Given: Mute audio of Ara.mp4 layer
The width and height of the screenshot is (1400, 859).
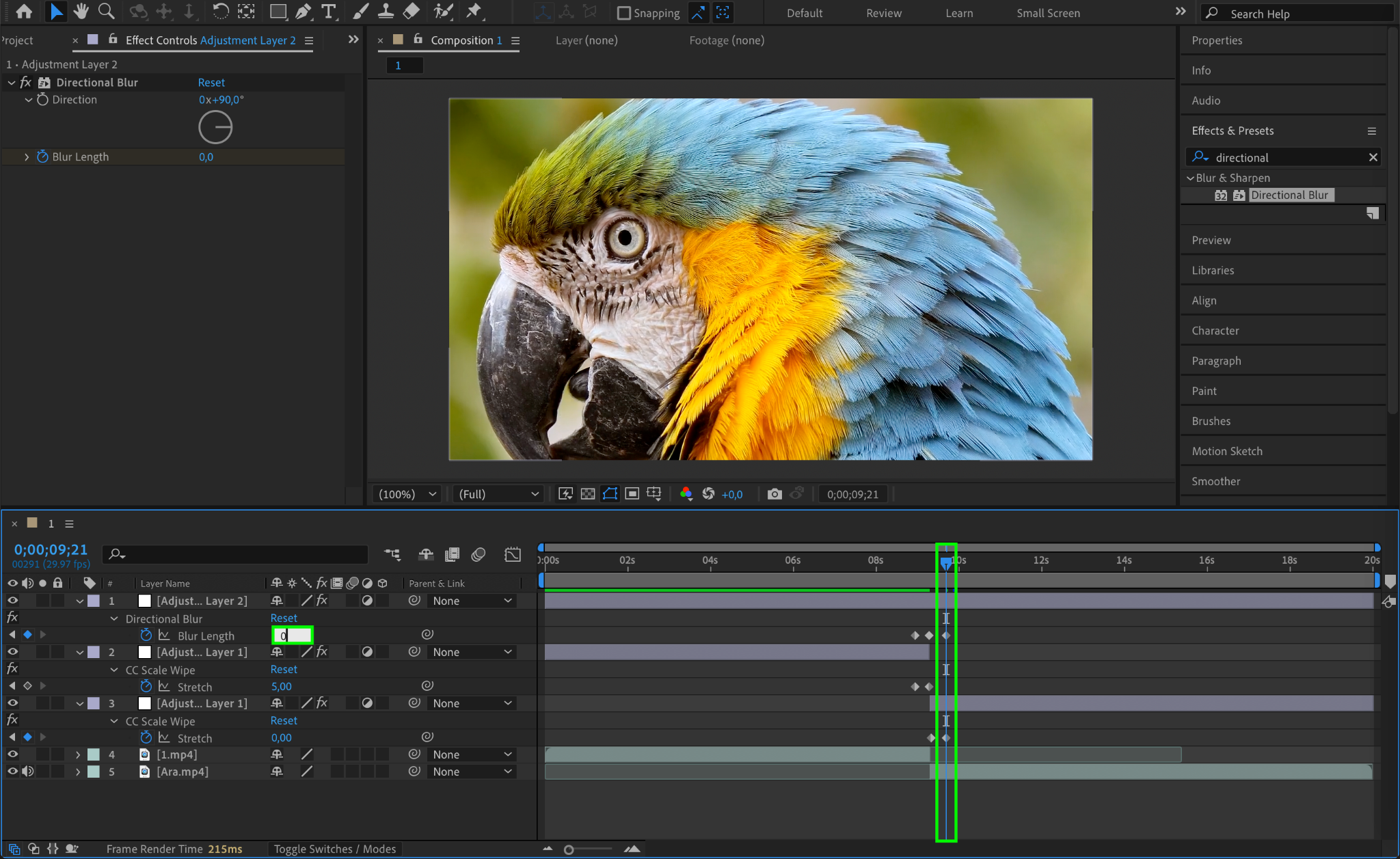Looking at the screenshot, I should tap(28, 772).
